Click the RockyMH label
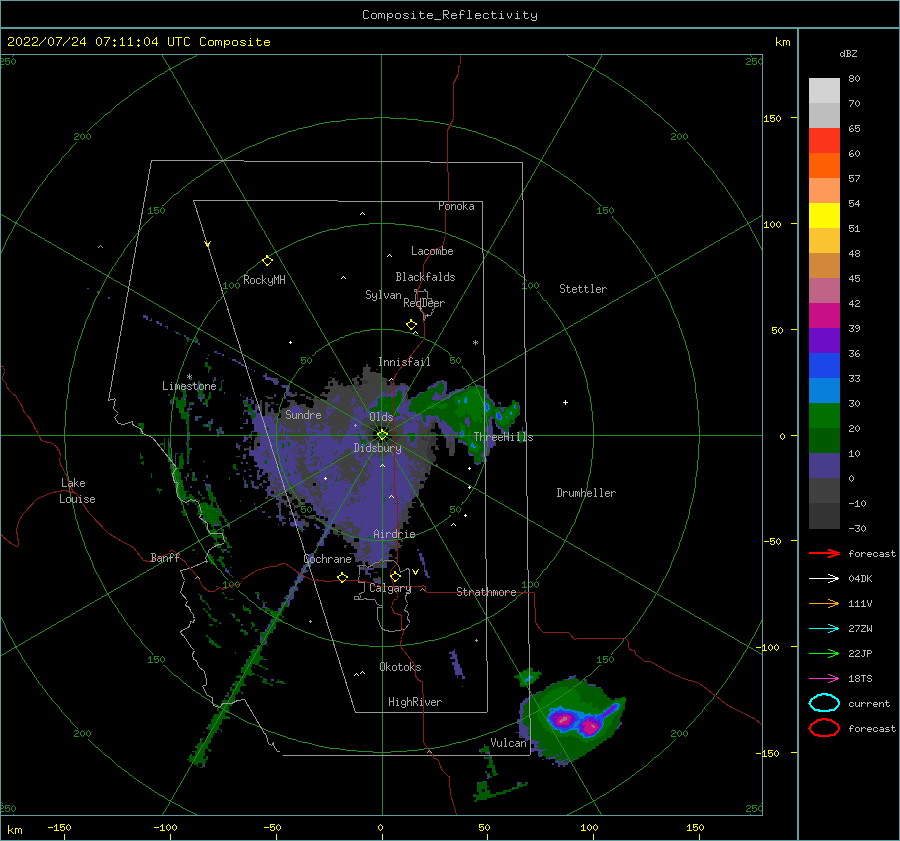 point(265,280)
